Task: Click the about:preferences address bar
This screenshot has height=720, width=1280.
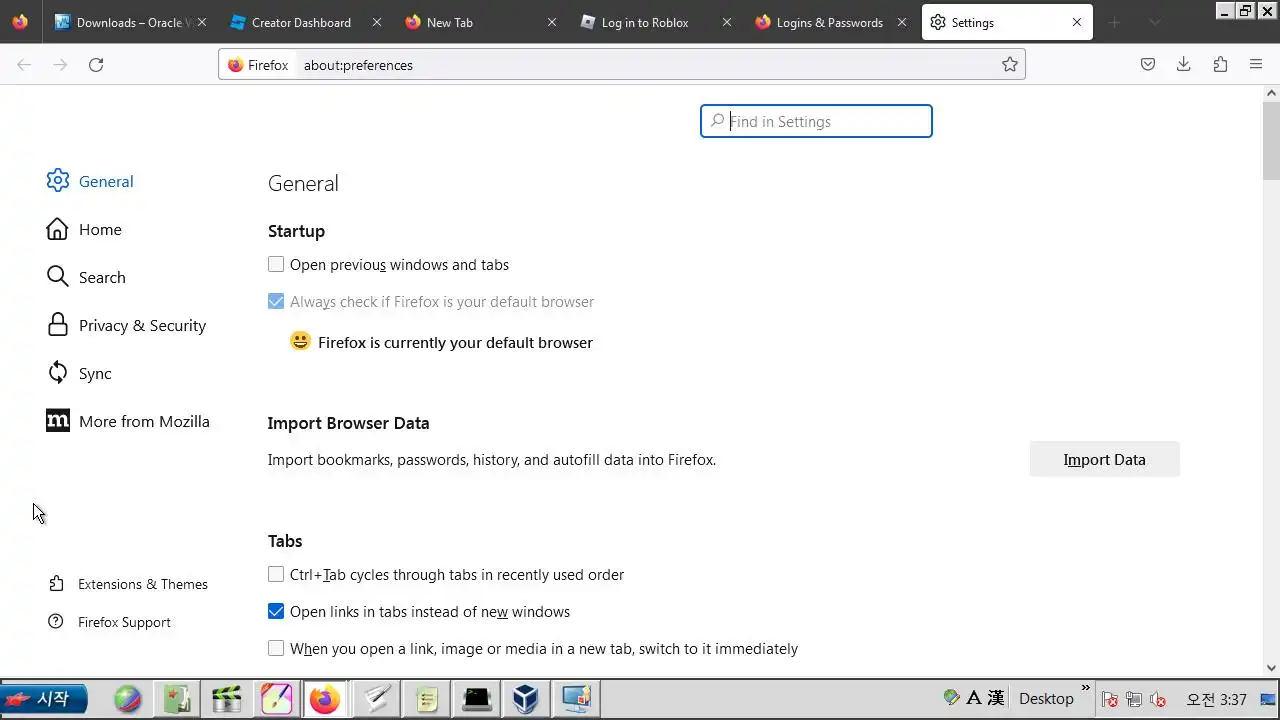Action: (650, 65)
